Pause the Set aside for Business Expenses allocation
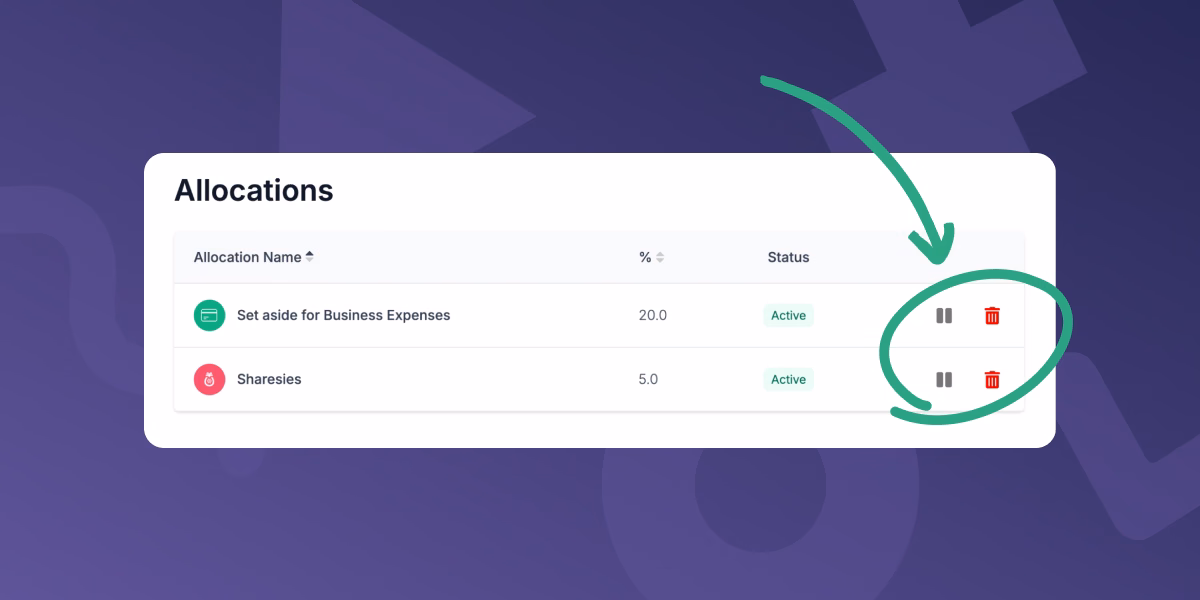The height and width of the screenshot is (600, 1200). 943,316
